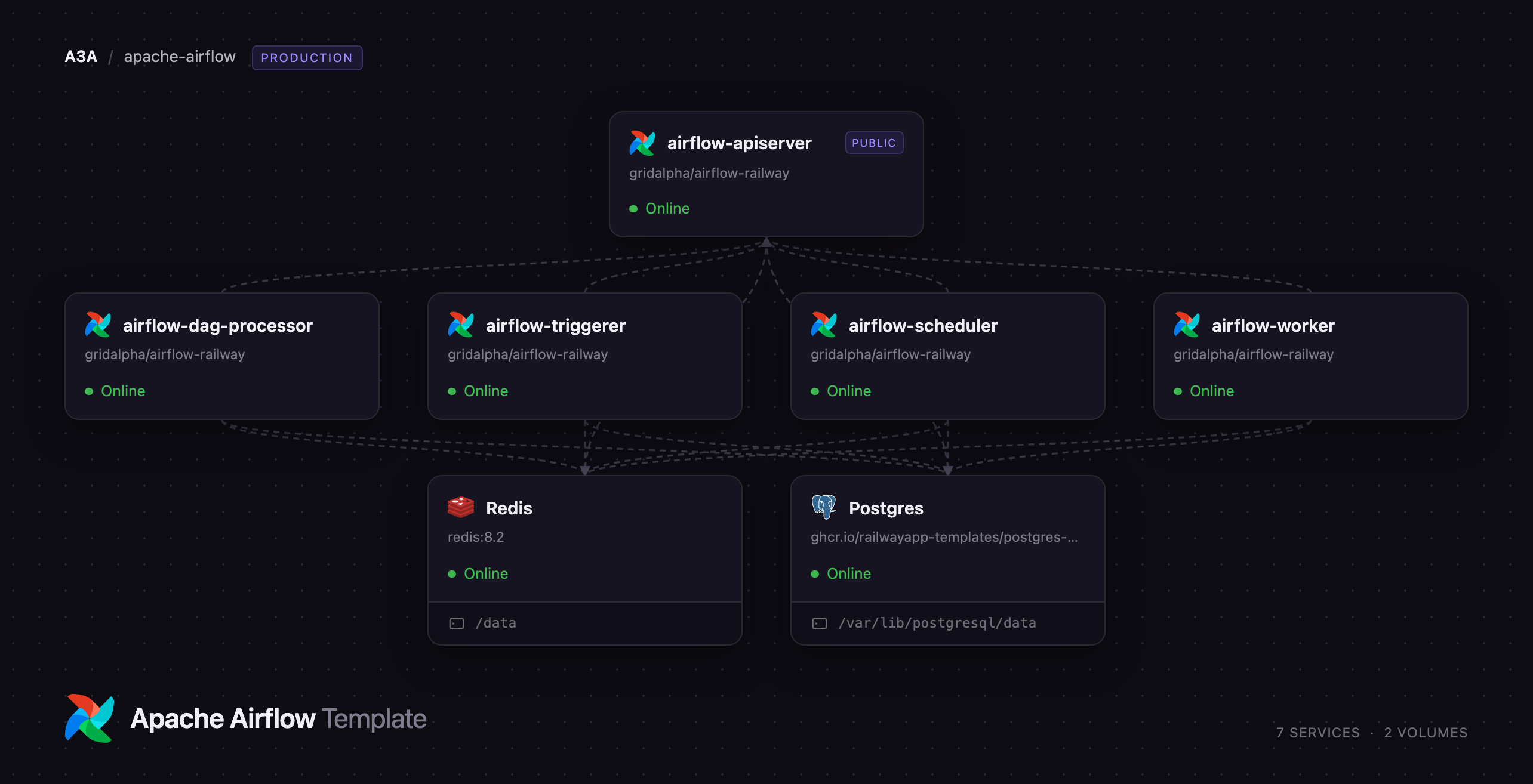Click gridalpha/airflow-railway under airflow-triggerer
1533x784 pixels.
pos(528,355)
